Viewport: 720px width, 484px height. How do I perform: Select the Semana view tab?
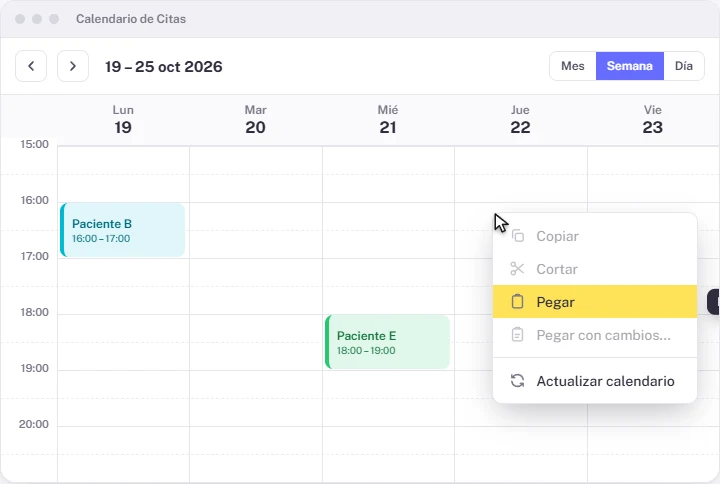630,66
